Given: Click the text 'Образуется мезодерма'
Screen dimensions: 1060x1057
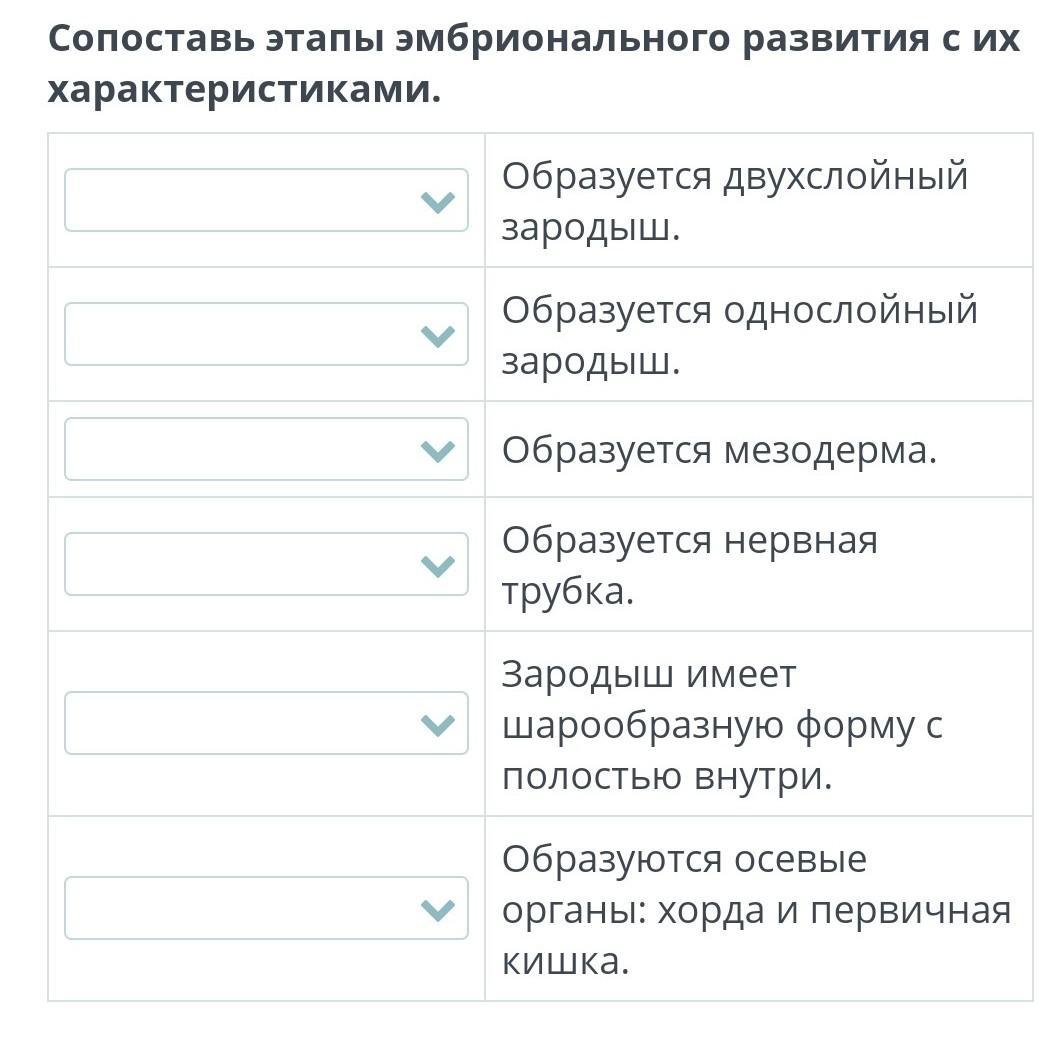Looking at the screenshot, I should pyautogui.click(x=719, y=449).
